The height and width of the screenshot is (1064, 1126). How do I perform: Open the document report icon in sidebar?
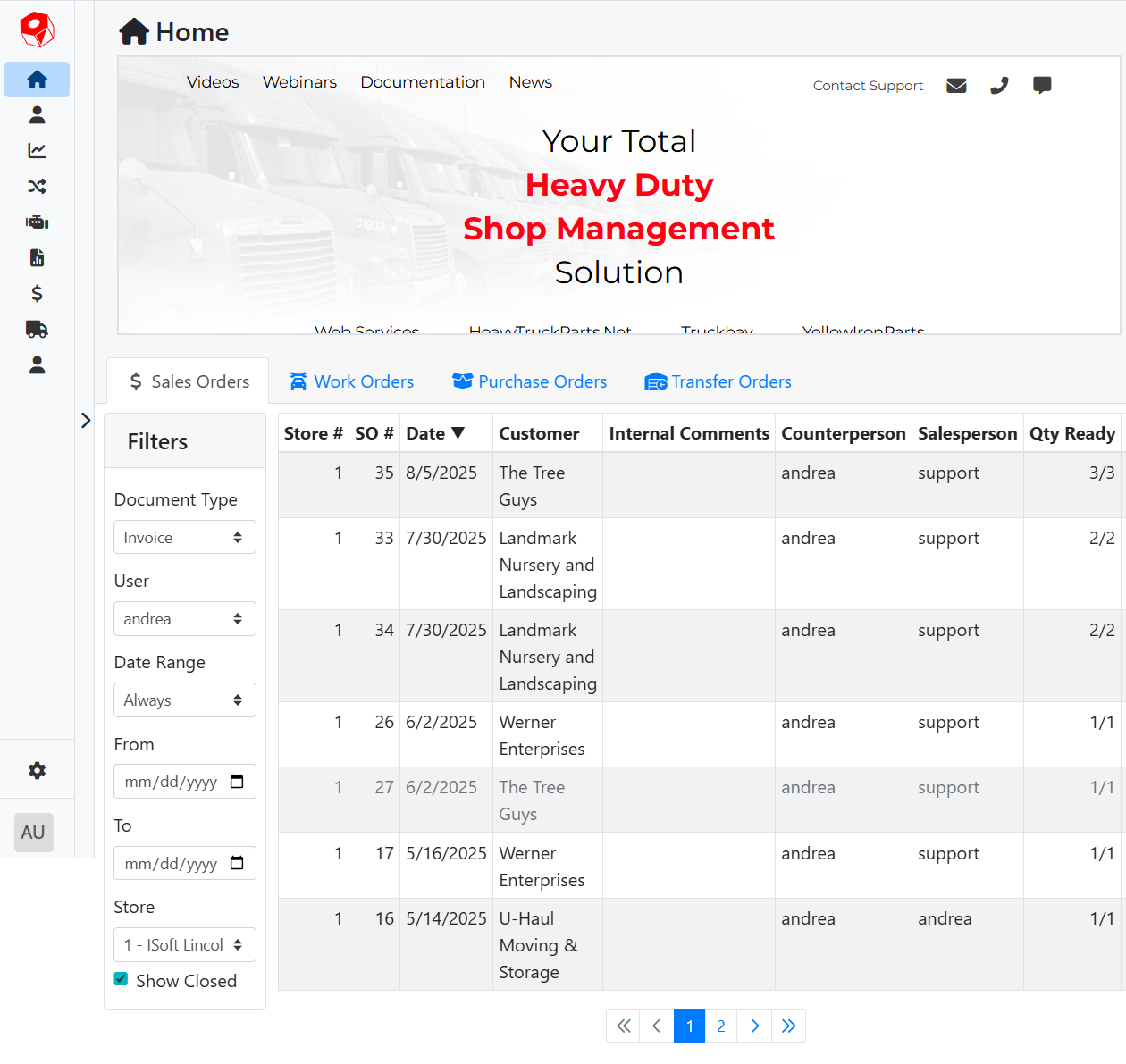[x=37, y=257]
